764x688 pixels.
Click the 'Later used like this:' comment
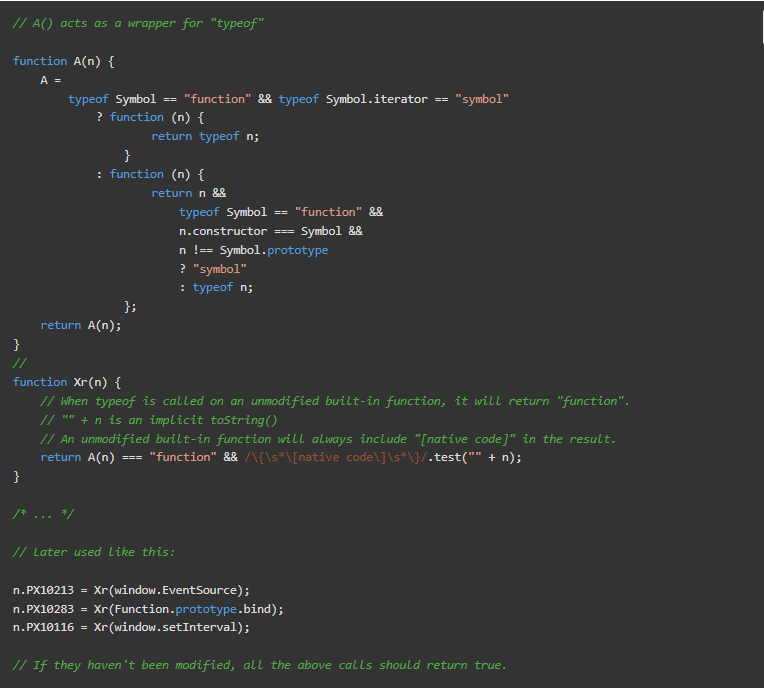click(x=94, y=552)
